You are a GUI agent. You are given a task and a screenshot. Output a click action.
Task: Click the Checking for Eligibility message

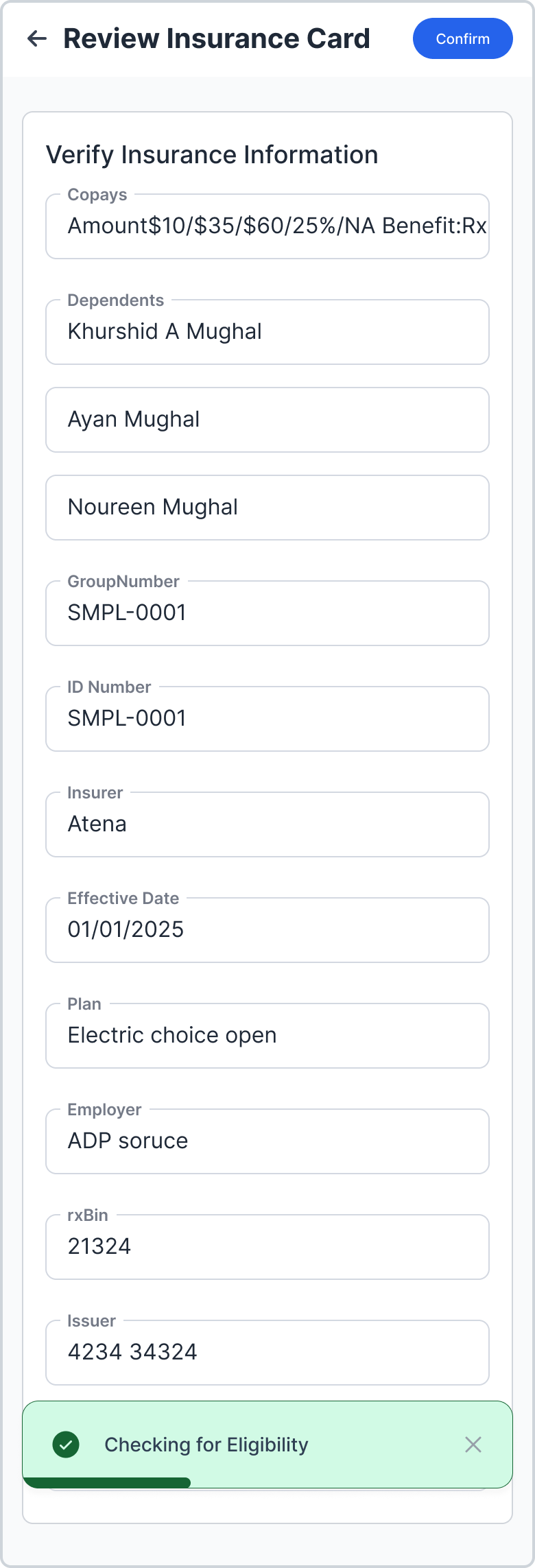(206, 1445)
